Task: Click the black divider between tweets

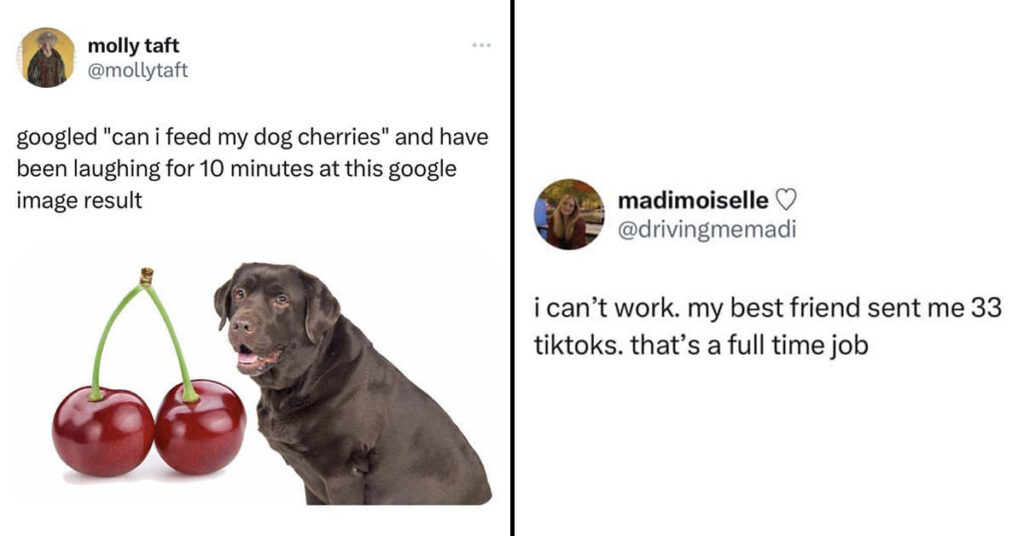Action: tap(512, 268)
